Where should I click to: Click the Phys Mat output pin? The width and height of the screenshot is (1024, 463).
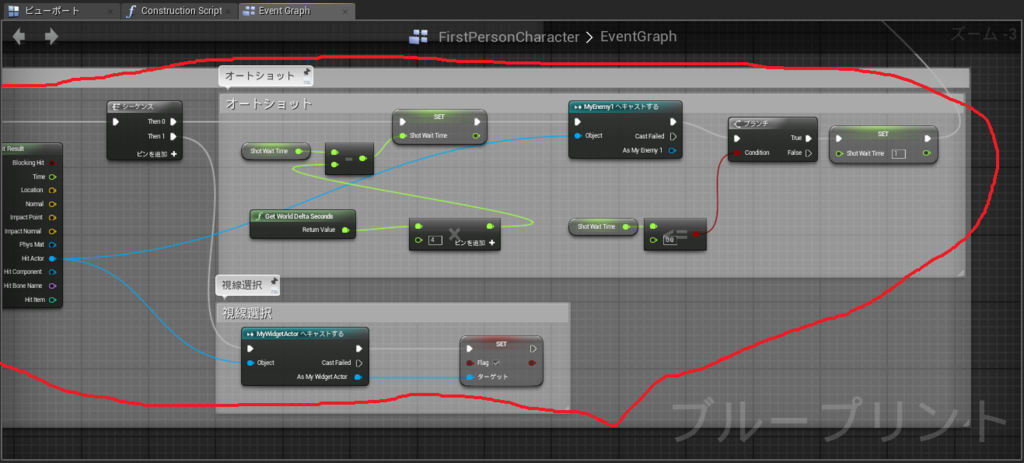pos(52,245)
